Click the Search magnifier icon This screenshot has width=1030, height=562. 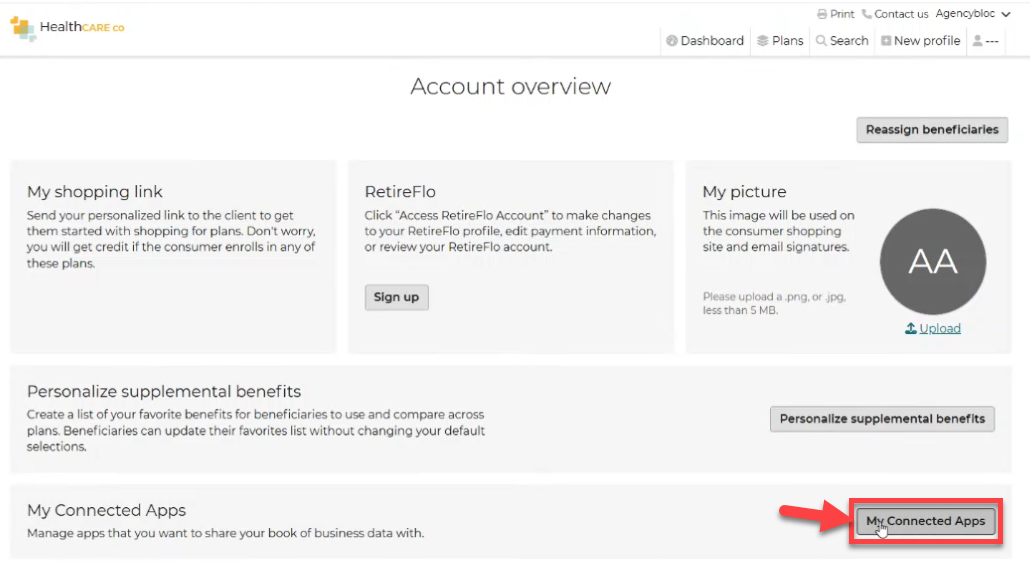coord(821,41)
